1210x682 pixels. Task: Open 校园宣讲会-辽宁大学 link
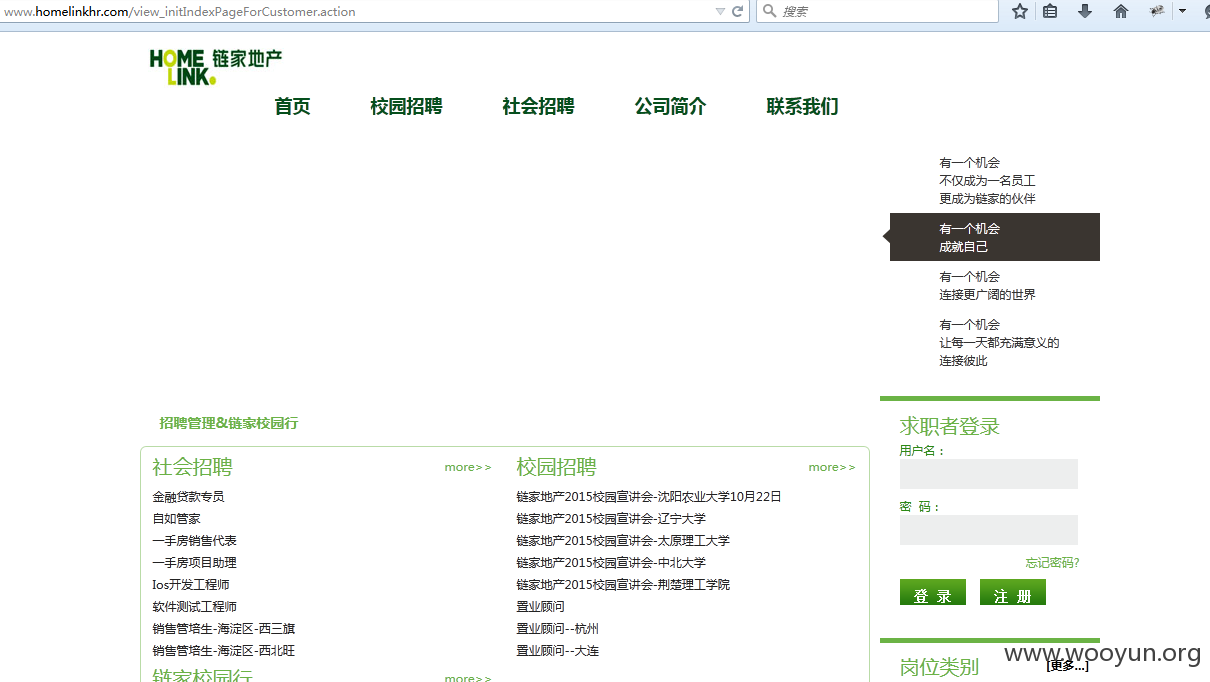click(611, 519)
